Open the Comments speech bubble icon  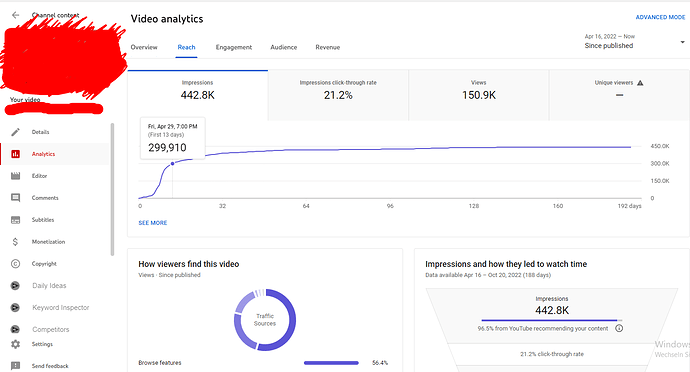[15, 198]
